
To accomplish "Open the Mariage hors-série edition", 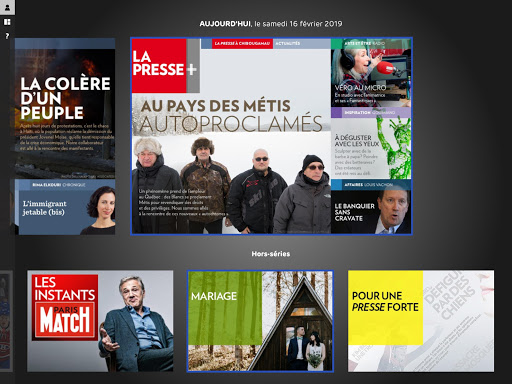I will 260,321.
